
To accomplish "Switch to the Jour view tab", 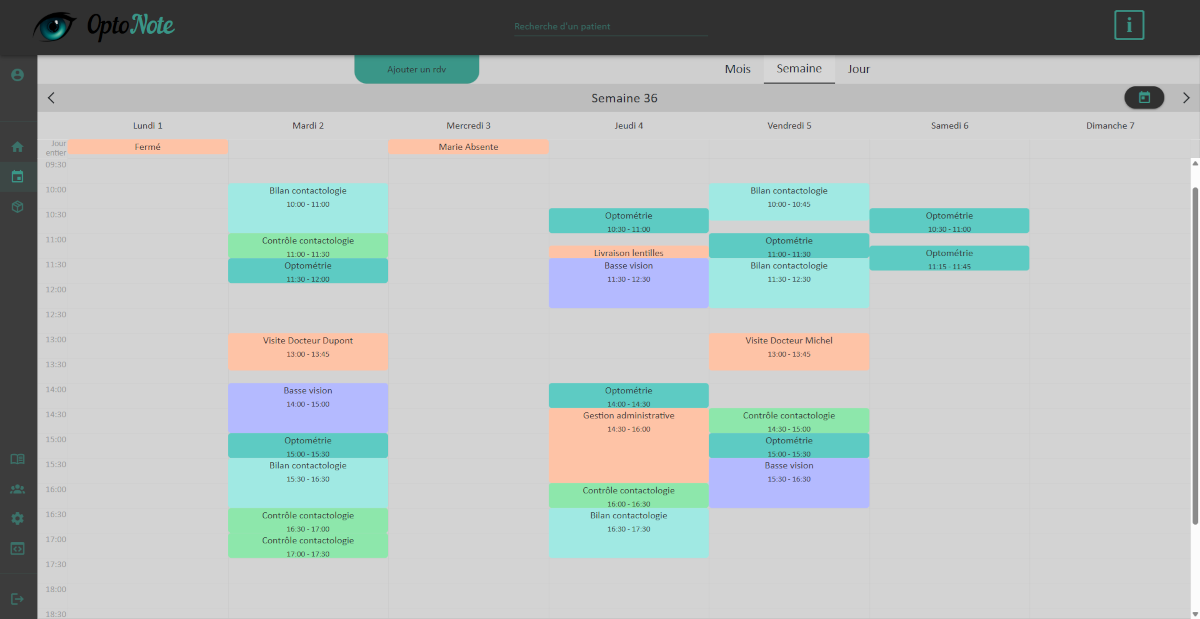I will (858, 69).
